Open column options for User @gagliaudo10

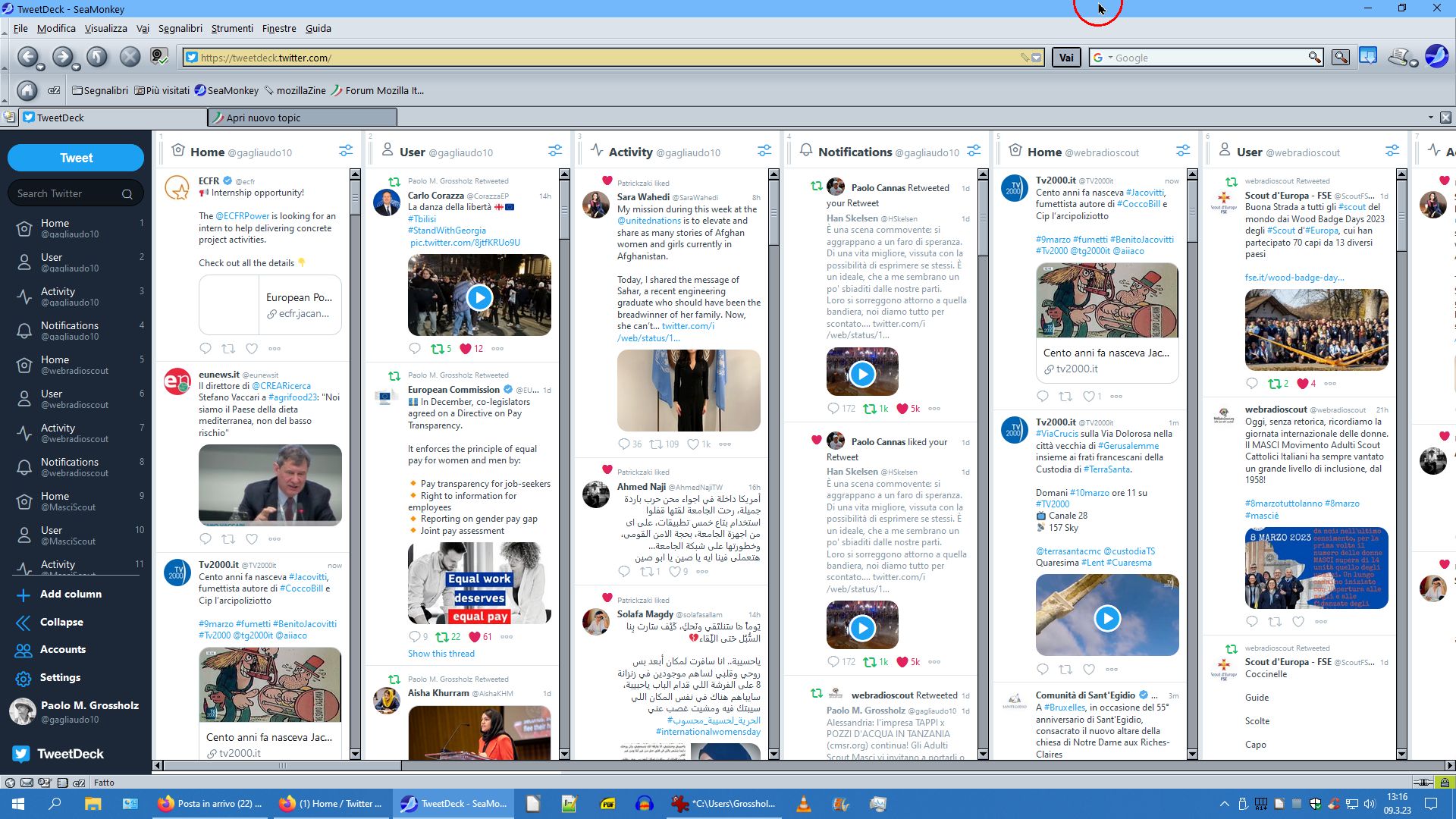click(x=555, y=151)
